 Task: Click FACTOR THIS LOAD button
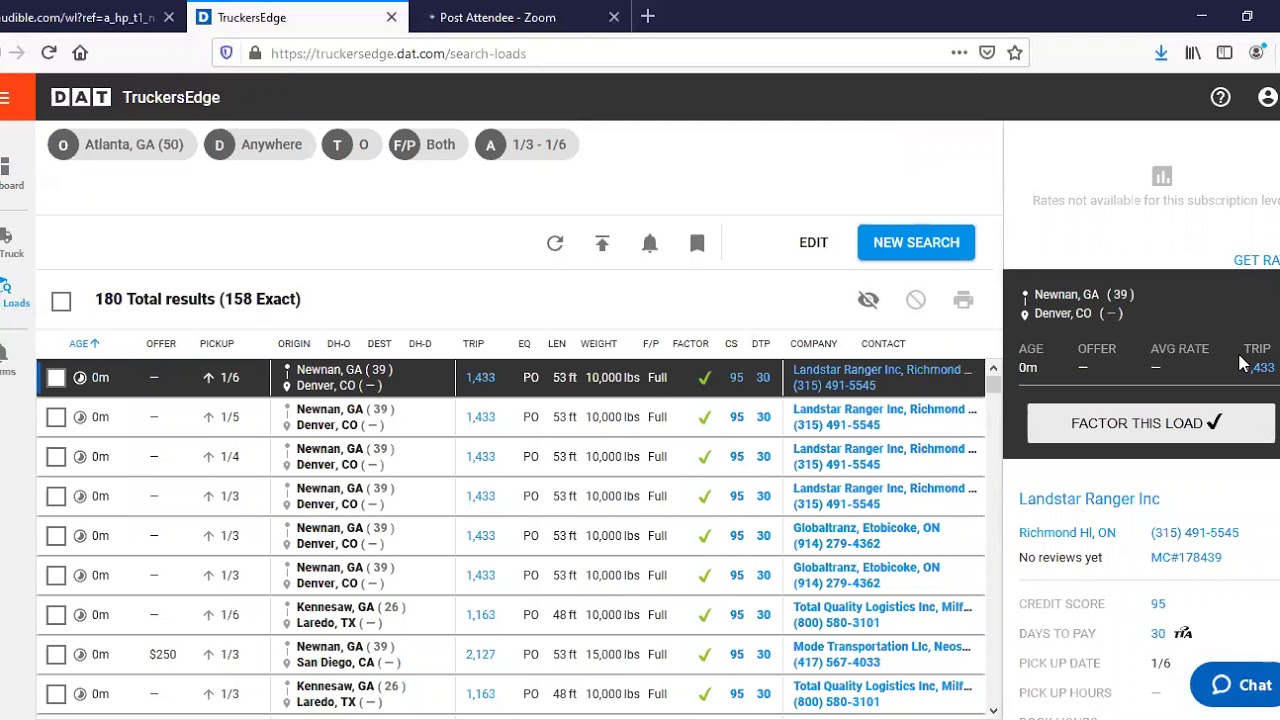pos(1151,423)
